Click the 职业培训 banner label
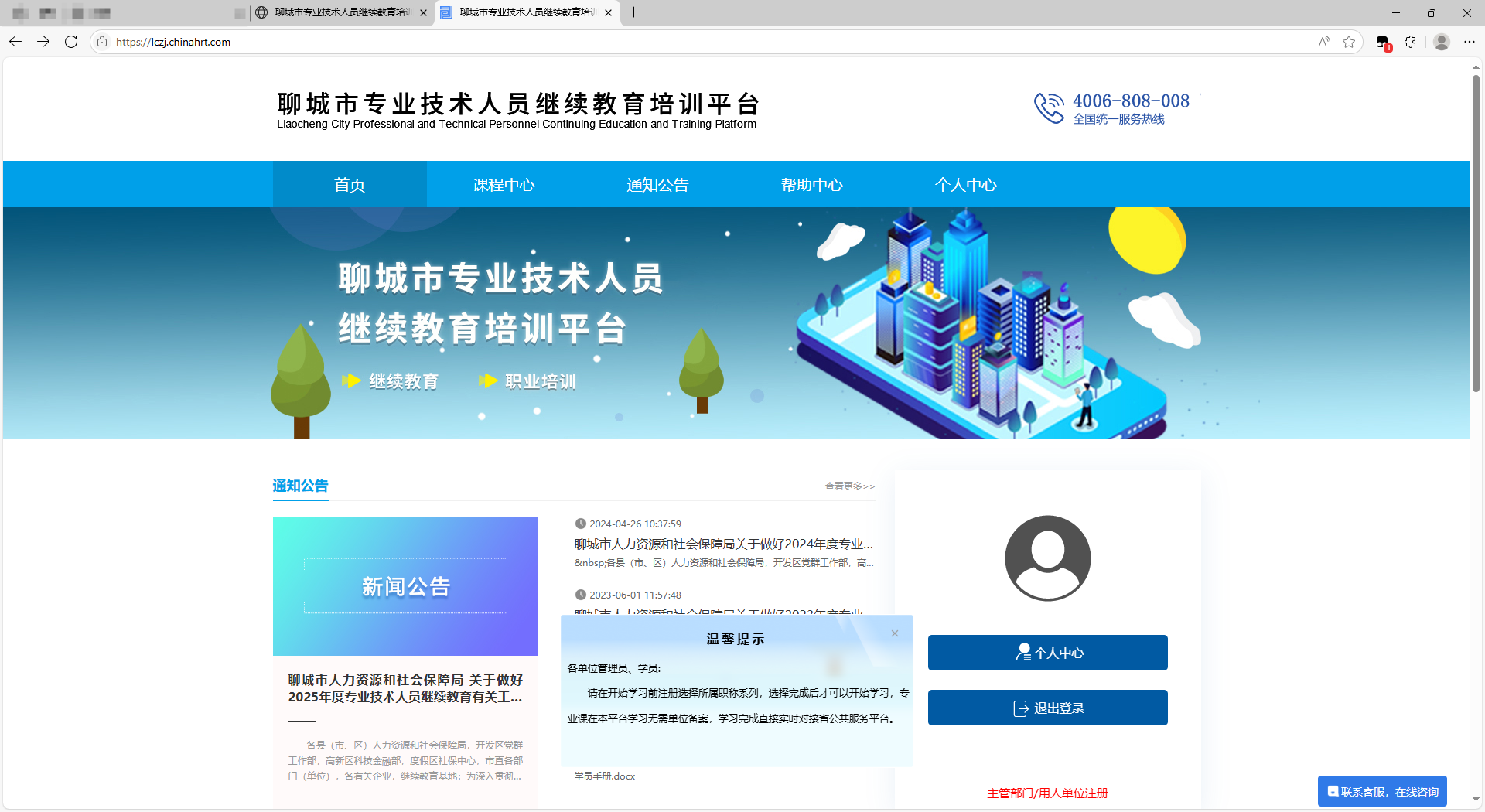 (x=540, y=381)
